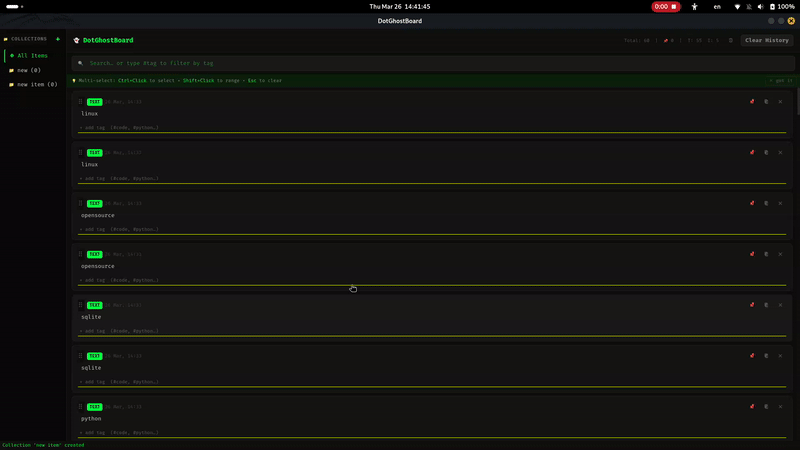
Task: Pin the second opensource card
Action: pyautogui.click(x=752, y=254)
